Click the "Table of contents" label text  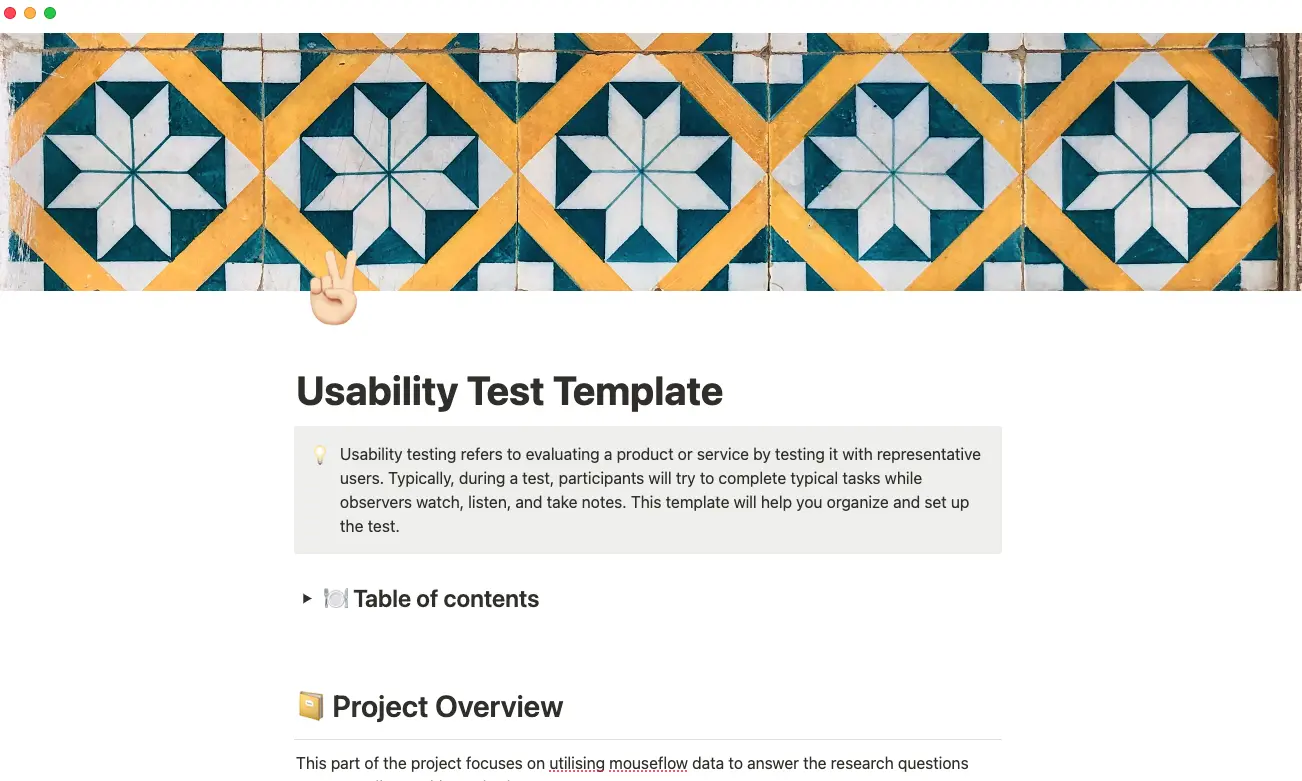(x=445, y=598)
